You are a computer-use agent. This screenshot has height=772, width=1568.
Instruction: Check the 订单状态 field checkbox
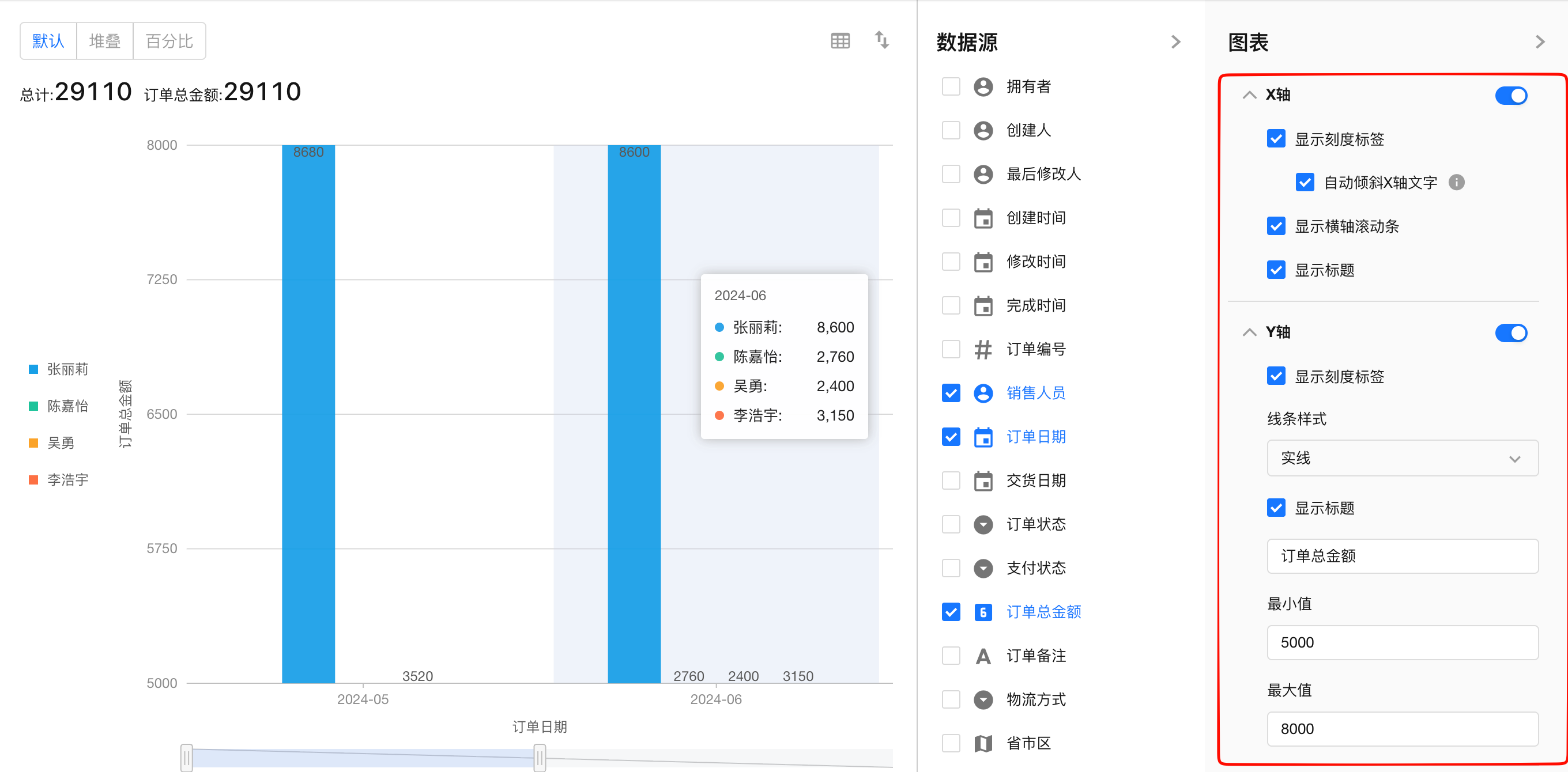click(x=951, y=524)
